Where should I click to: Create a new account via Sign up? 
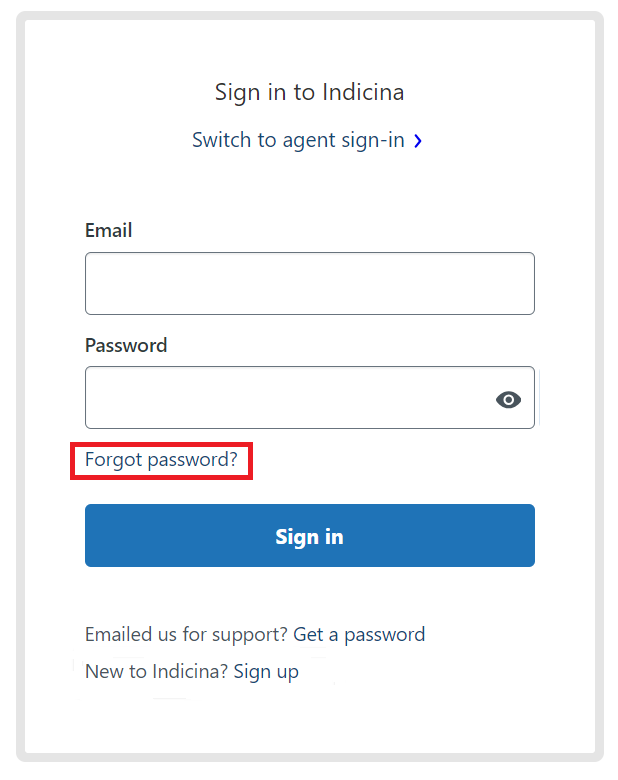point(266,671)
